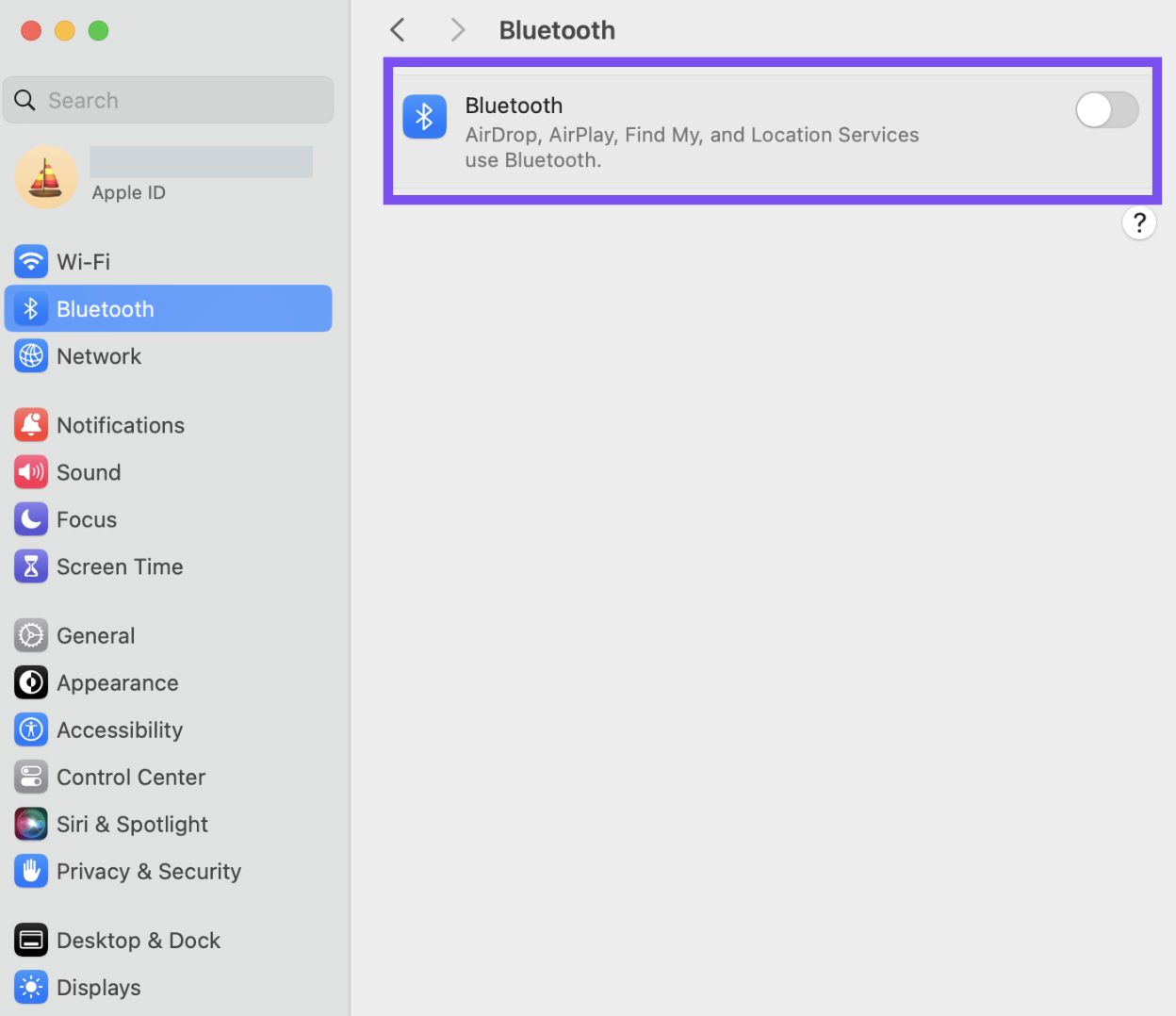Open Screen Time settings
The height and width of the screenshot is (1016, 1176).
[x=169, y=566]
